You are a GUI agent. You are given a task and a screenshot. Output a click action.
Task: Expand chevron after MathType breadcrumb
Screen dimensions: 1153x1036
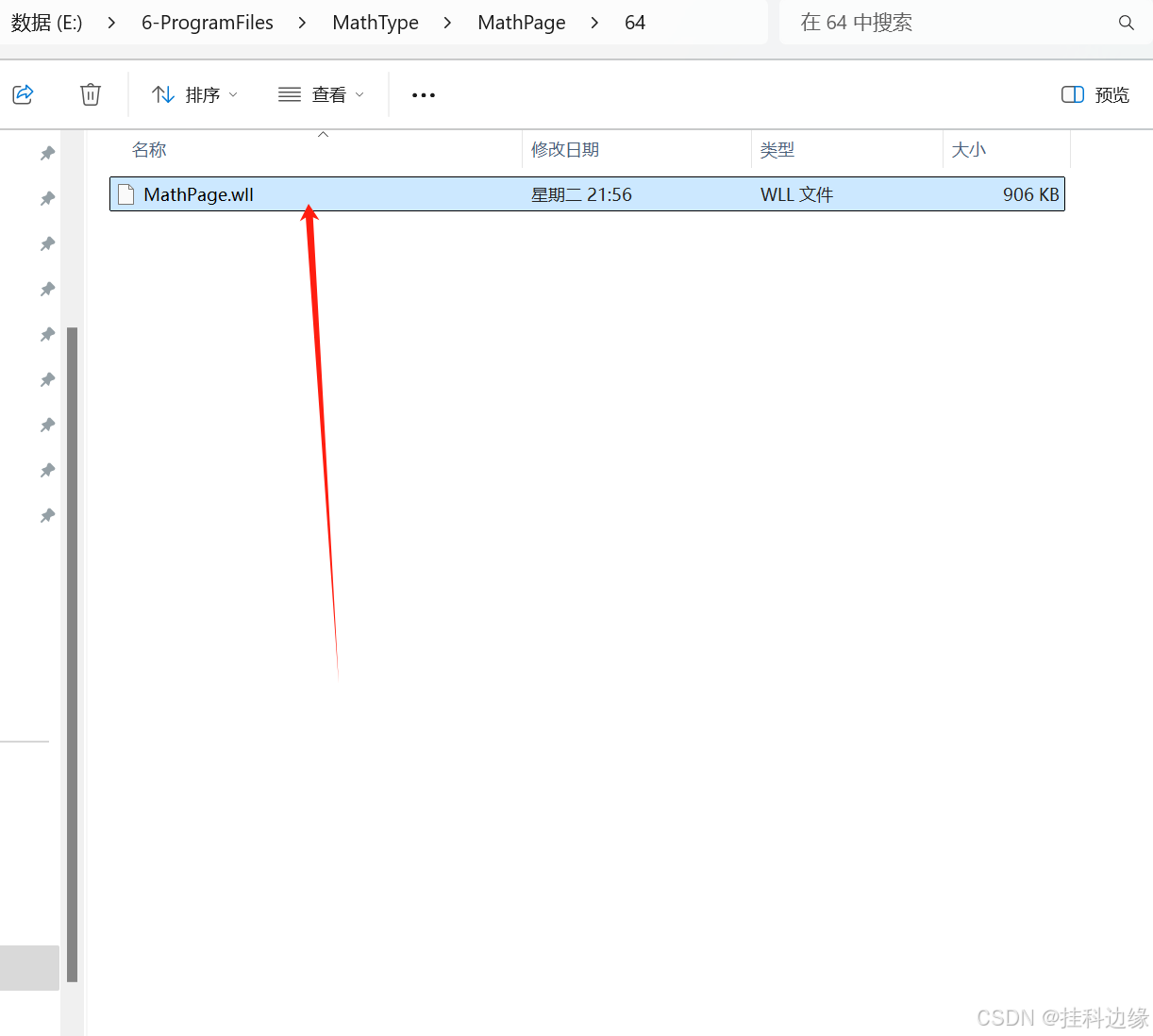pyautogui.click(x=447, y=23)
